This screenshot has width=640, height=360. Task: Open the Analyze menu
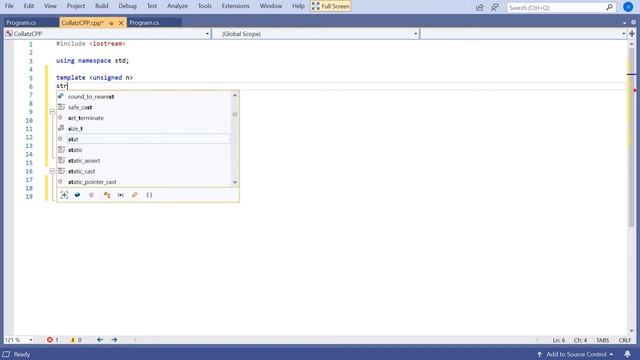tap(177, 6)
